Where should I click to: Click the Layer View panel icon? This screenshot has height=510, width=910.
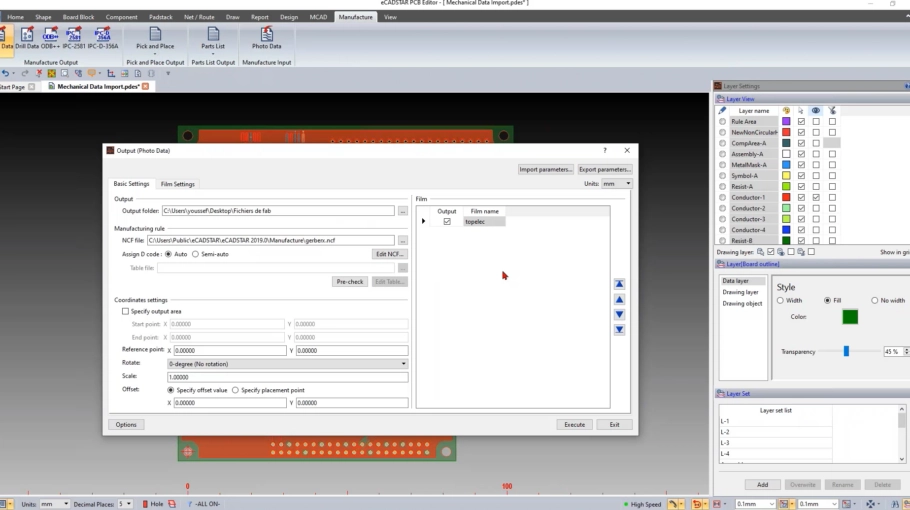tap(721, 99)
